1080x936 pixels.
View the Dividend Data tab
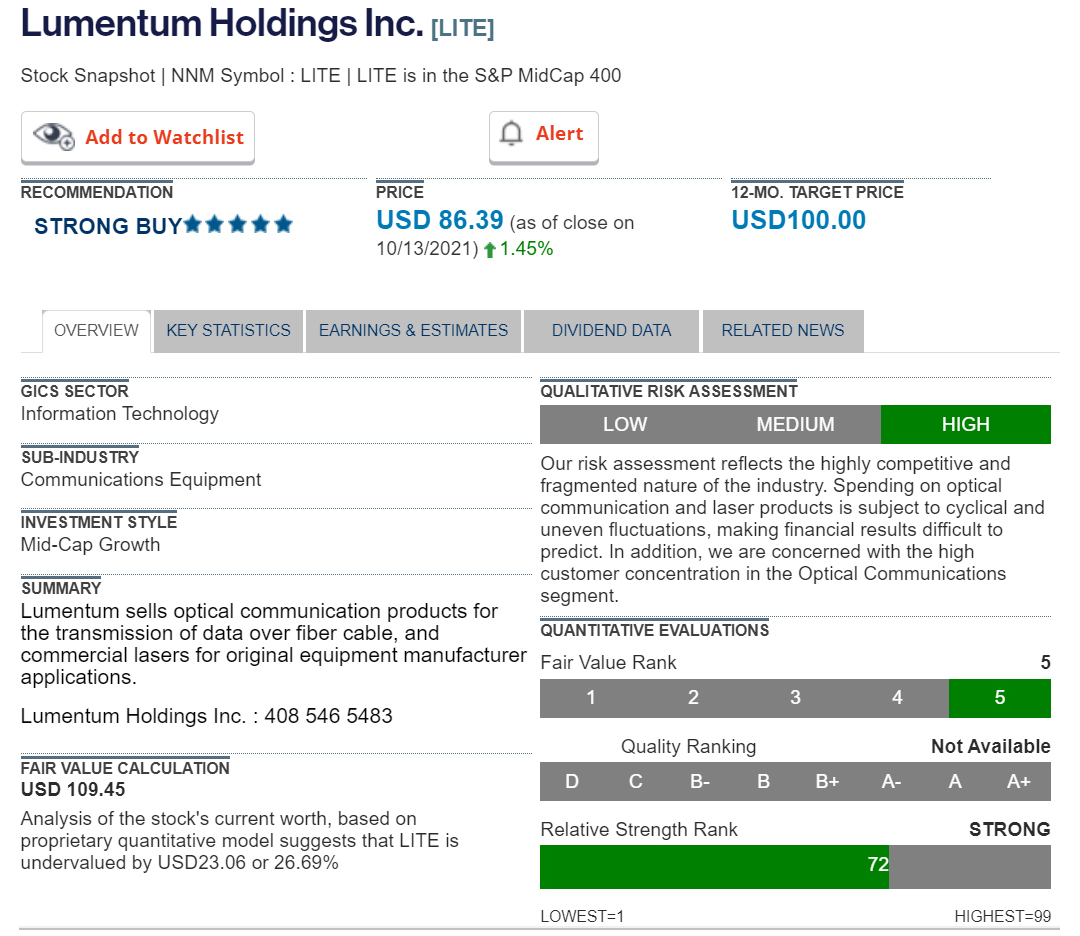point(611,331)
